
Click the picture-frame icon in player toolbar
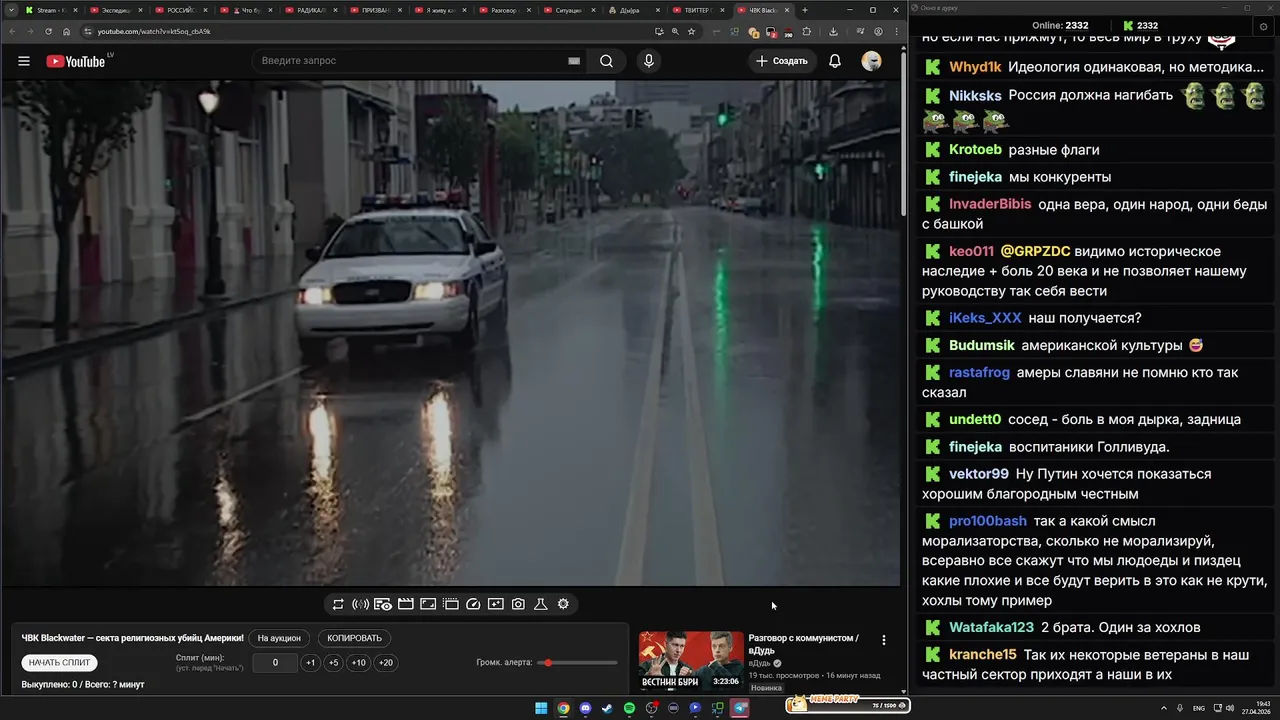coord(428,604)
